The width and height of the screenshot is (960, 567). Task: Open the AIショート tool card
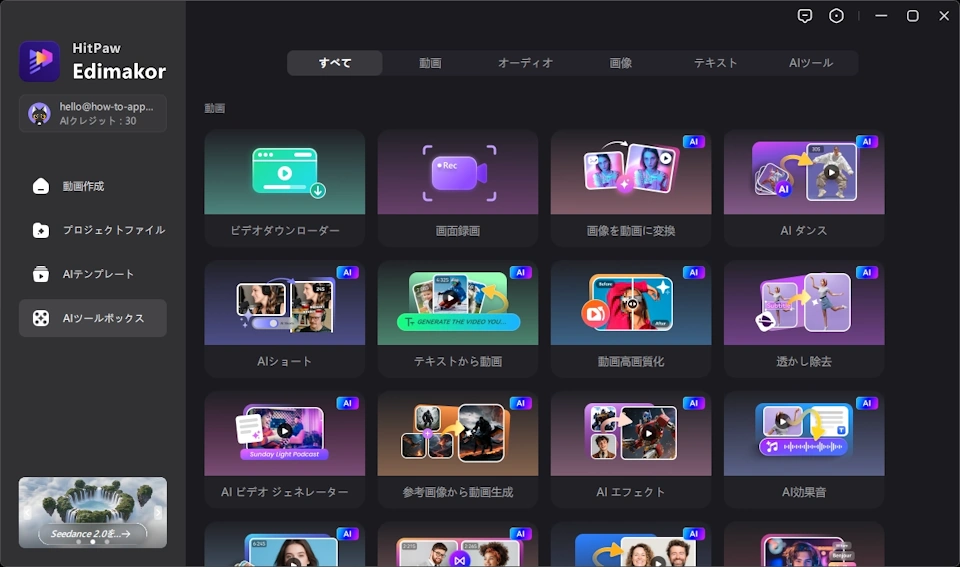(x=285, y=318)
